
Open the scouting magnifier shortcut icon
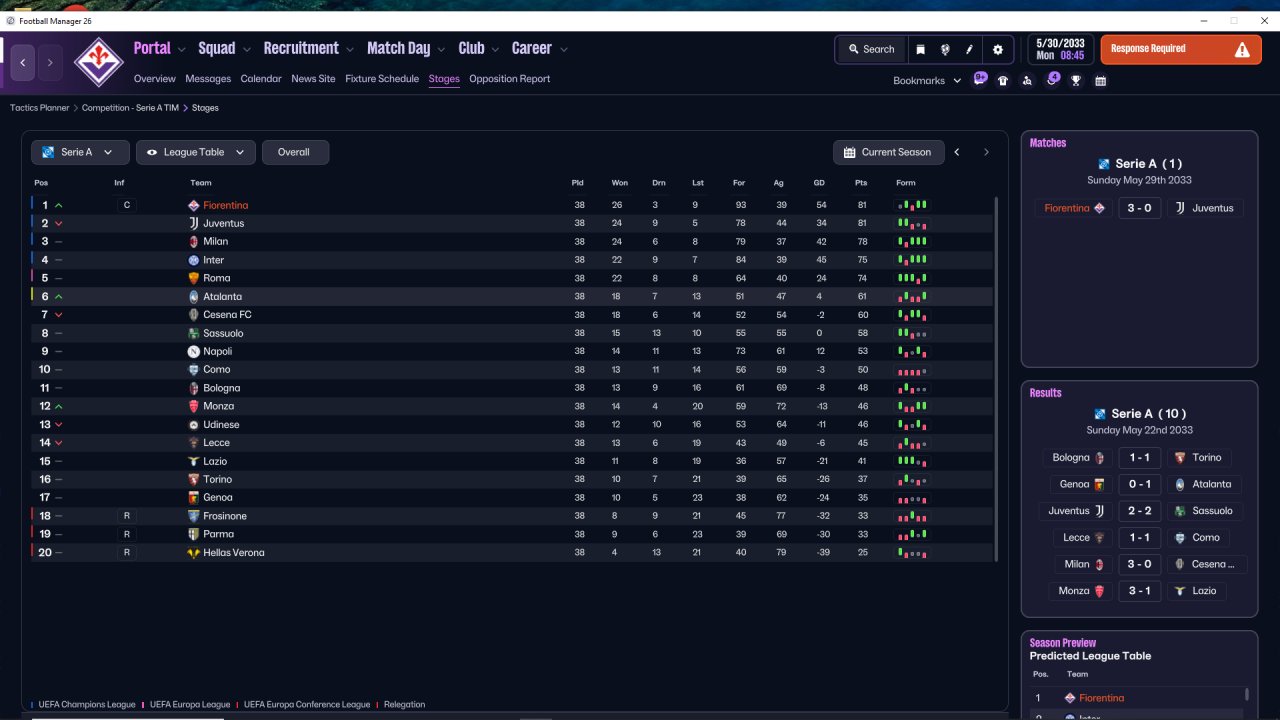[x=1027, y=81]
